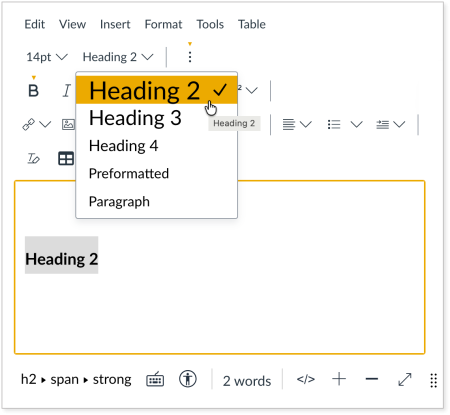Open the 14pt font size dropdown

[47, 57]
